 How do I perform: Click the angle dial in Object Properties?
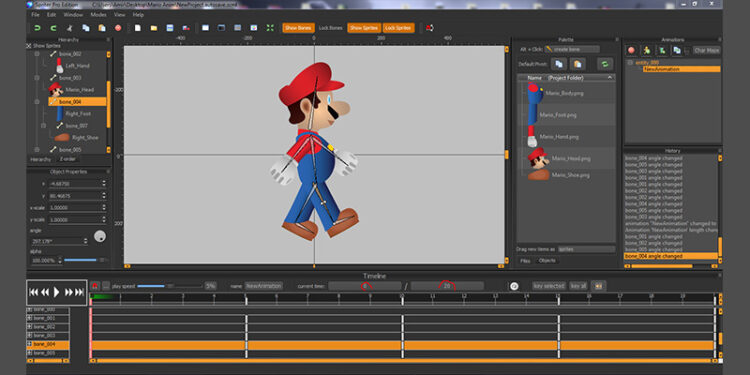100,236
